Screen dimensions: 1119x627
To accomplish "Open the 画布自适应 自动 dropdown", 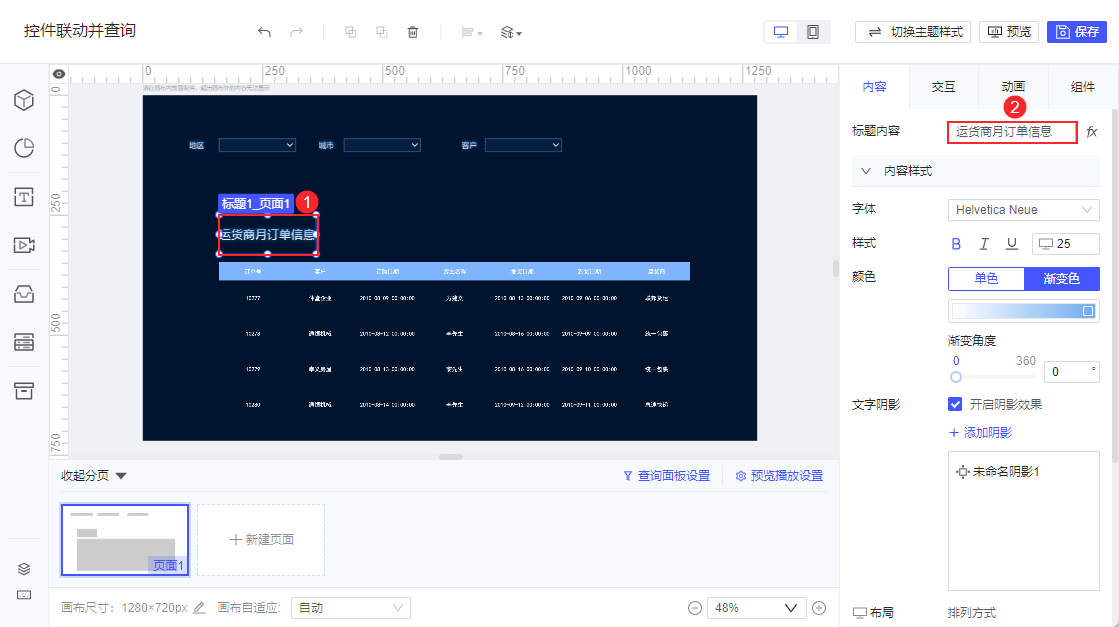I will point(350,608).
